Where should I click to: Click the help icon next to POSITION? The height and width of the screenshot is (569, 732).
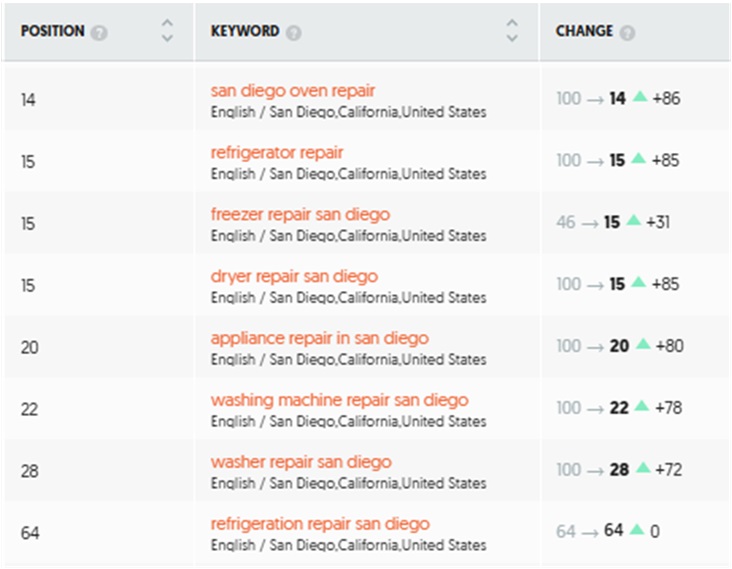click(98, 32)
